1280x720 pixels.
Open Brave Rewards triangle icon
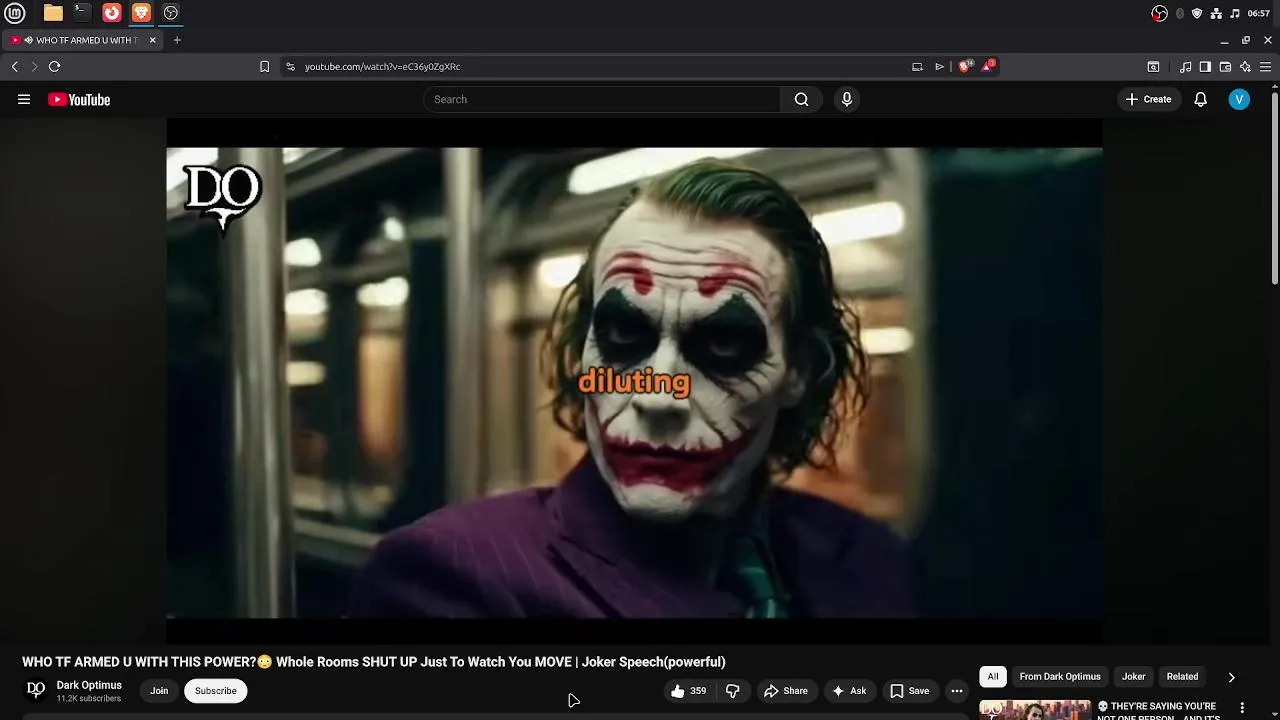point(989,66)
